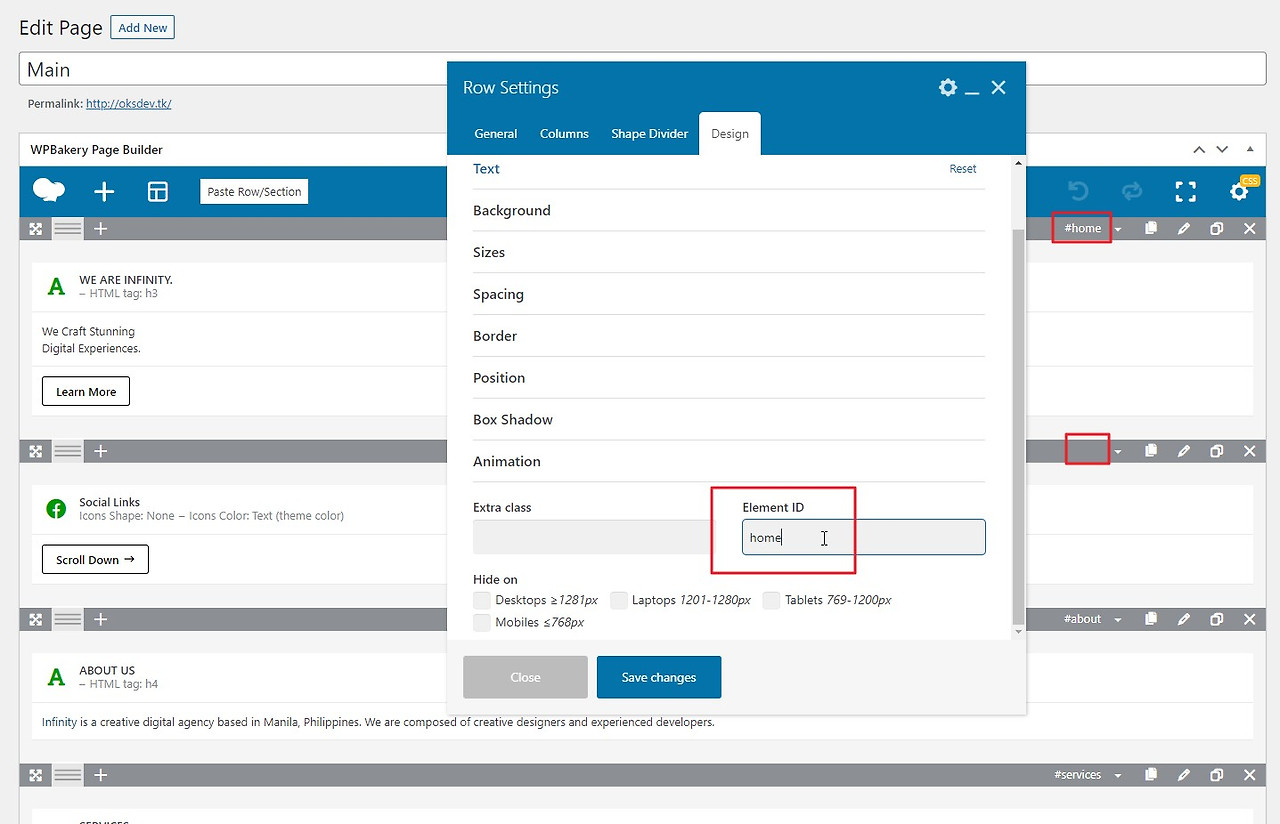Copy the #home row
Screen dimensions: 1280x824
pyautogui.click(x=1151, y=229)
